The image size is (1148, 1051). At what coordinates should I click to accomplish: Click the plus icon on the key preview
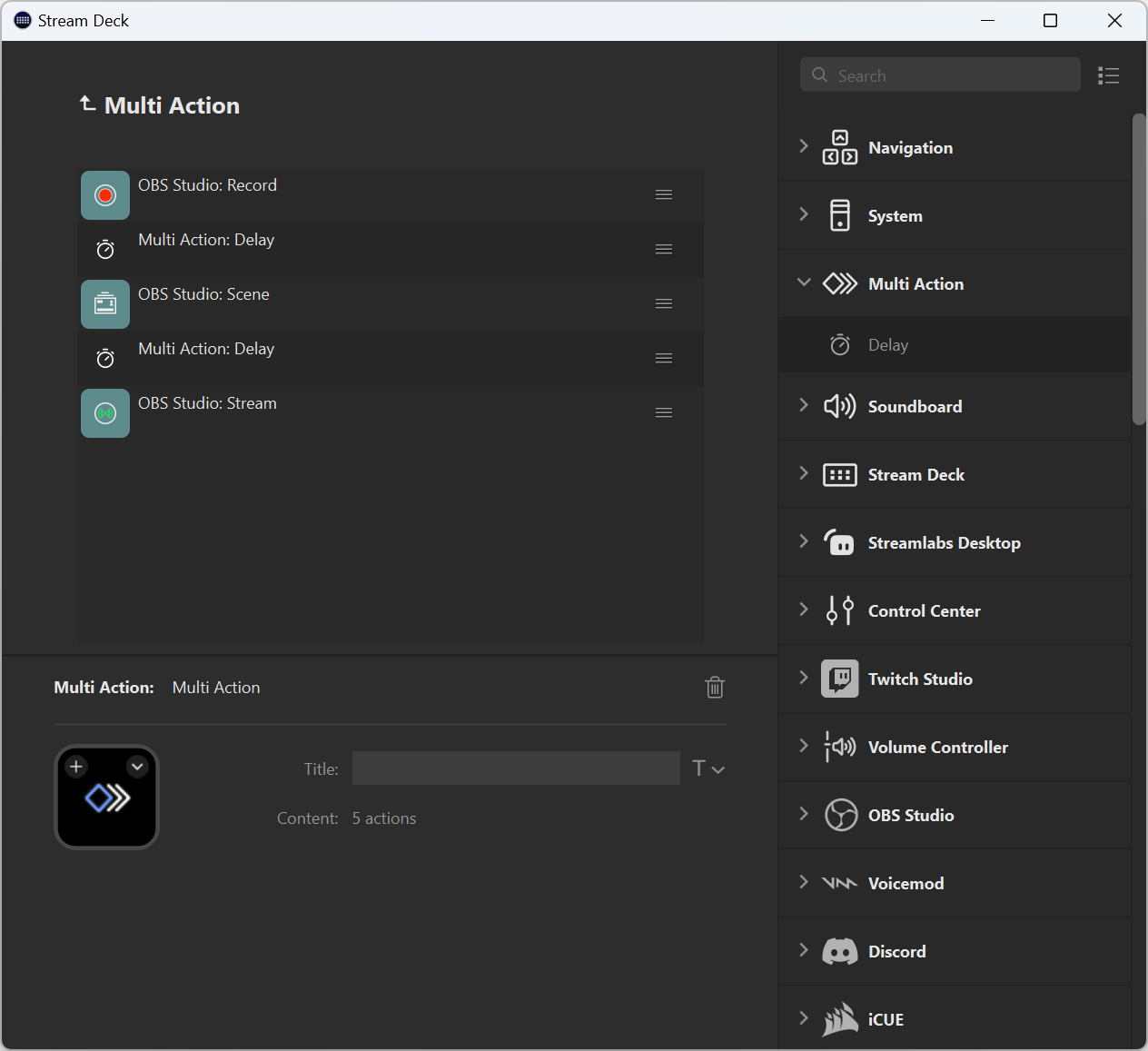[76, 767]
